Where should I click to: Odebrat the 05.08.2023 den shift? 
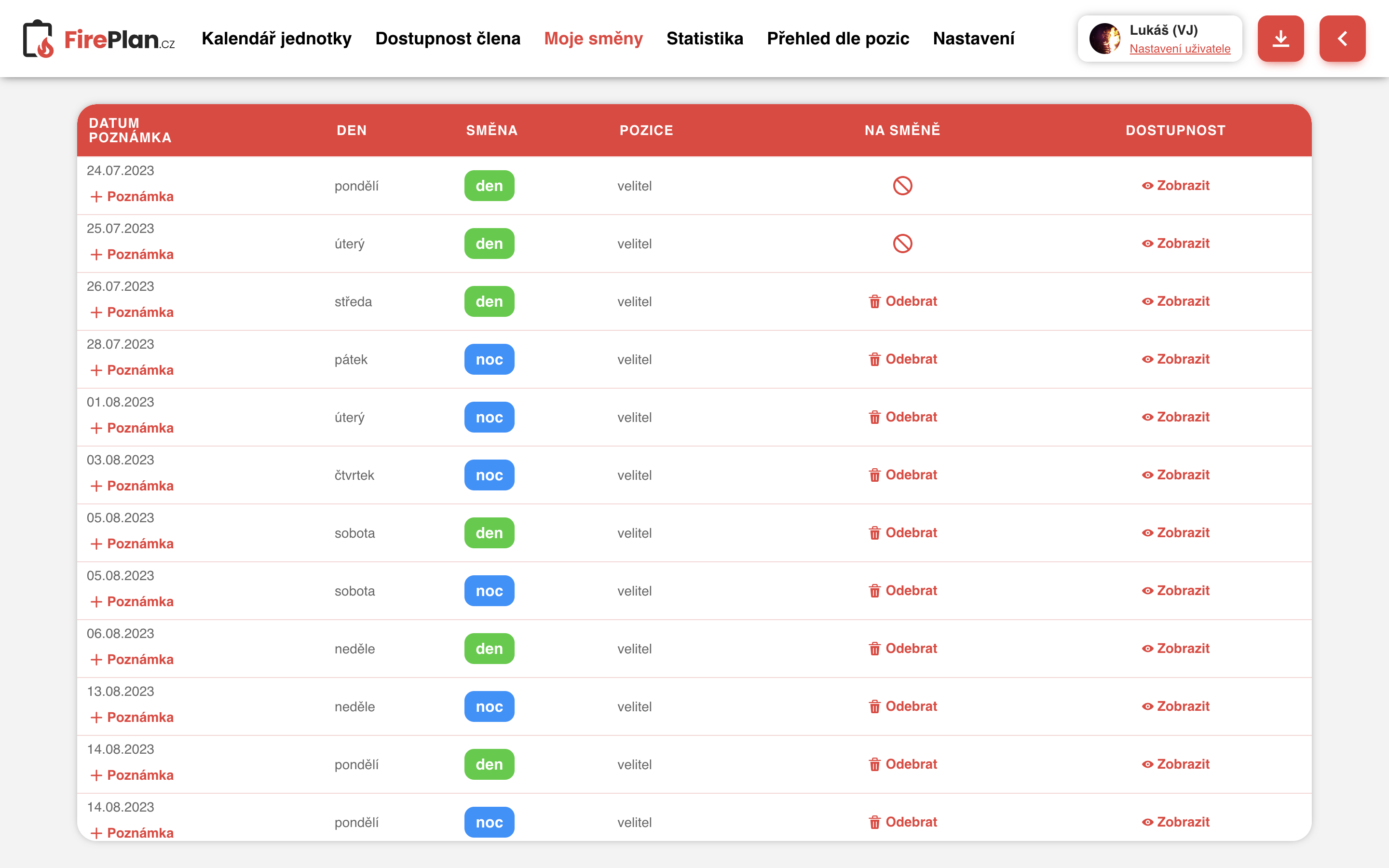click(x=902, y=533)
